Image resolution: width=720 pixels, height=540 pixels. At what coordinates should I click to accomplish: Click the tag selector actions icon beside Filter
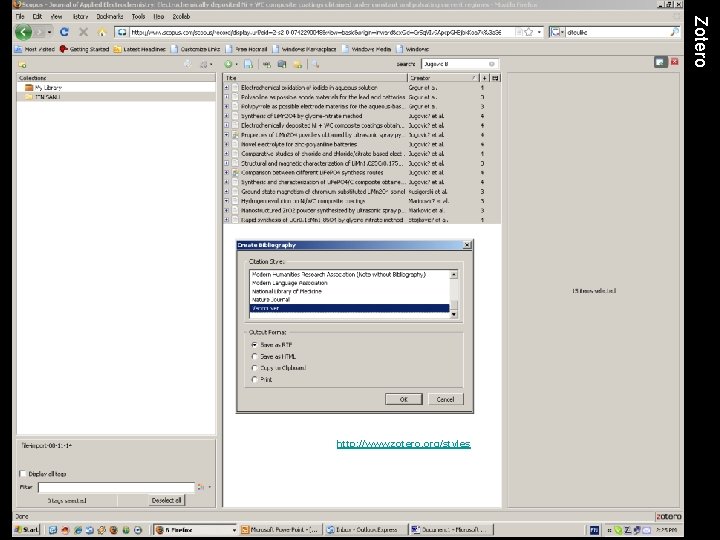coord(201,487)
